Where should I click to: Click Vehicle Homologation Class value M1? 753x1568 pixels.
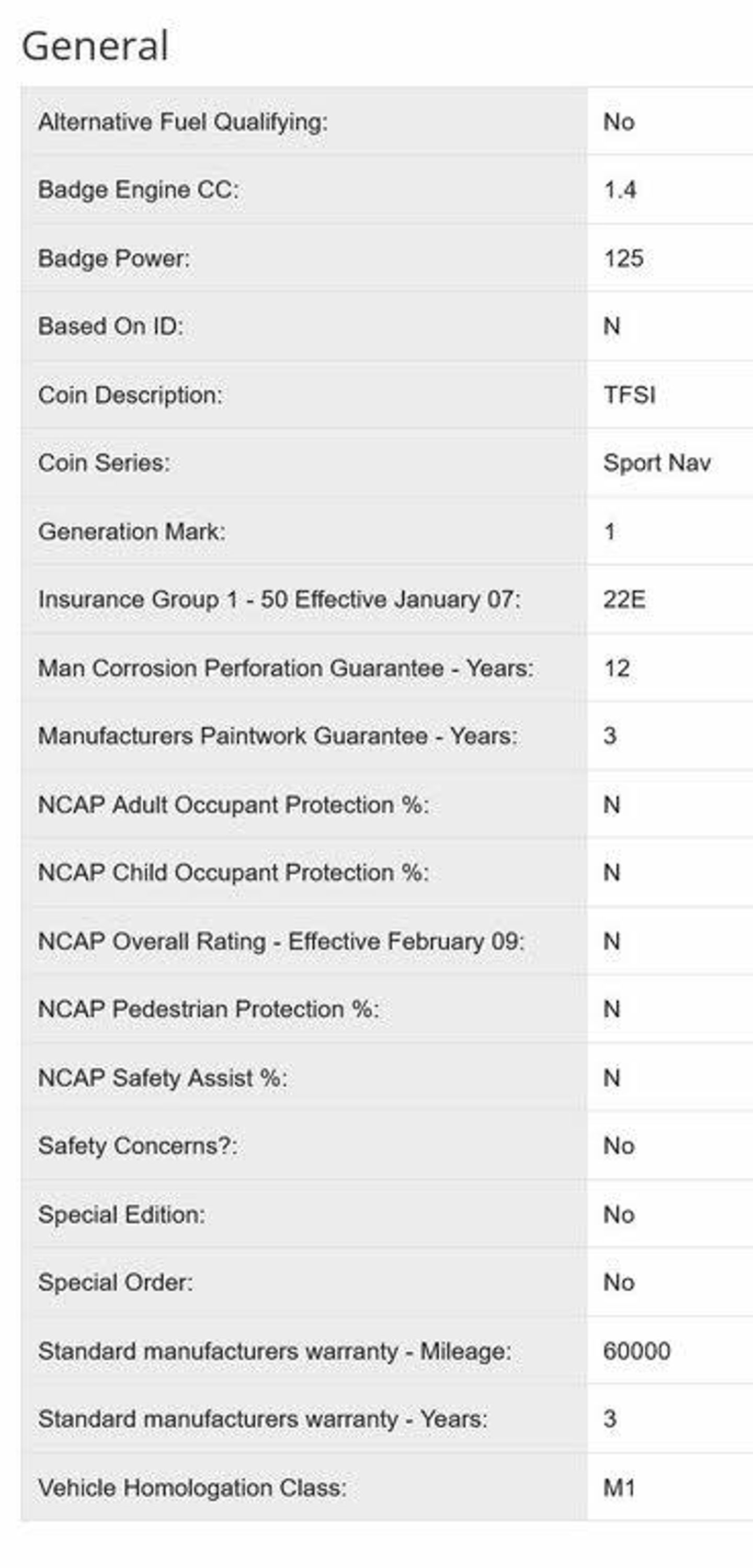pos(619,1487)
